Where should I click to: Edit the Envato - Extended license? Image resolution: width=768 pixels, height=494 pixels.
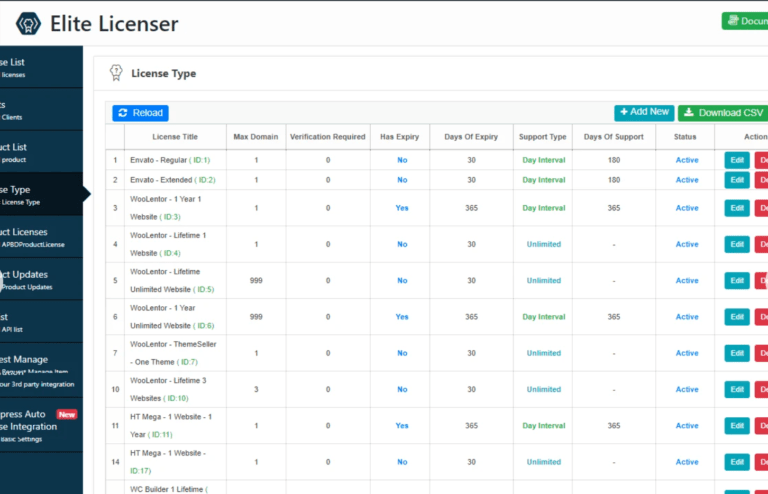[x=737, y=180]
